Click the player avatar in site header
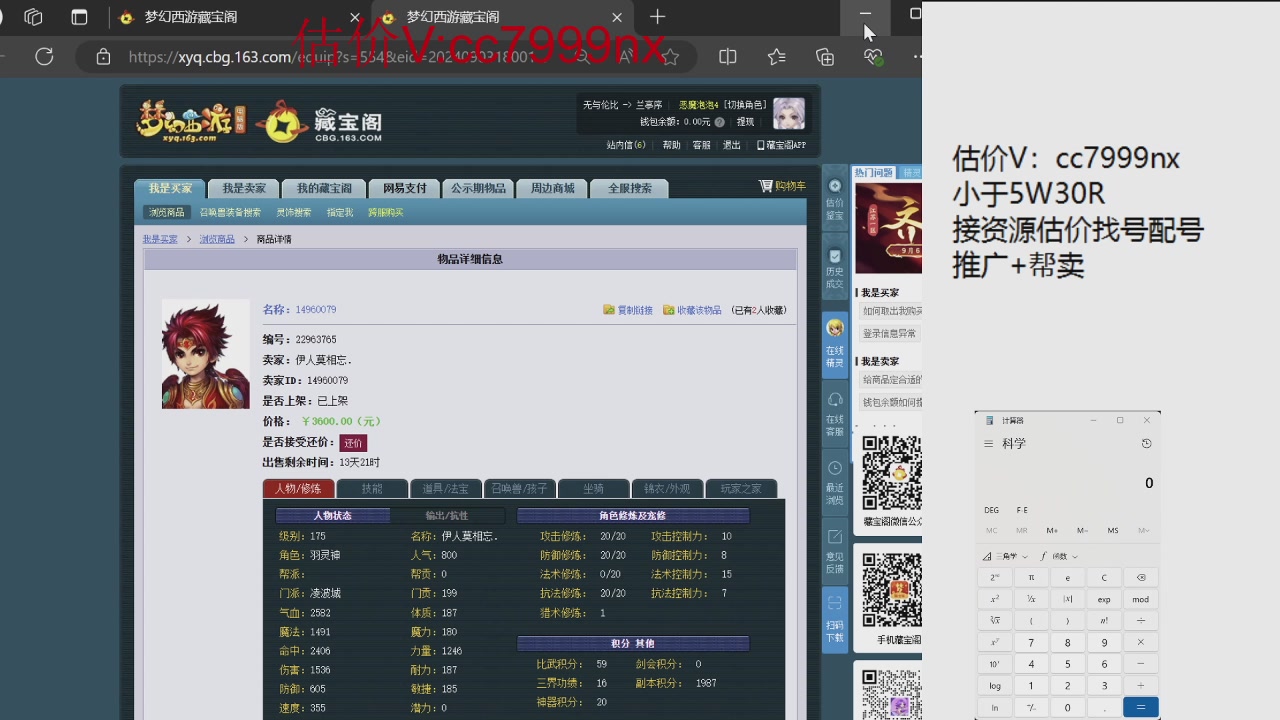The height and width of the screenshot is (720, 1280). (789, 113)
